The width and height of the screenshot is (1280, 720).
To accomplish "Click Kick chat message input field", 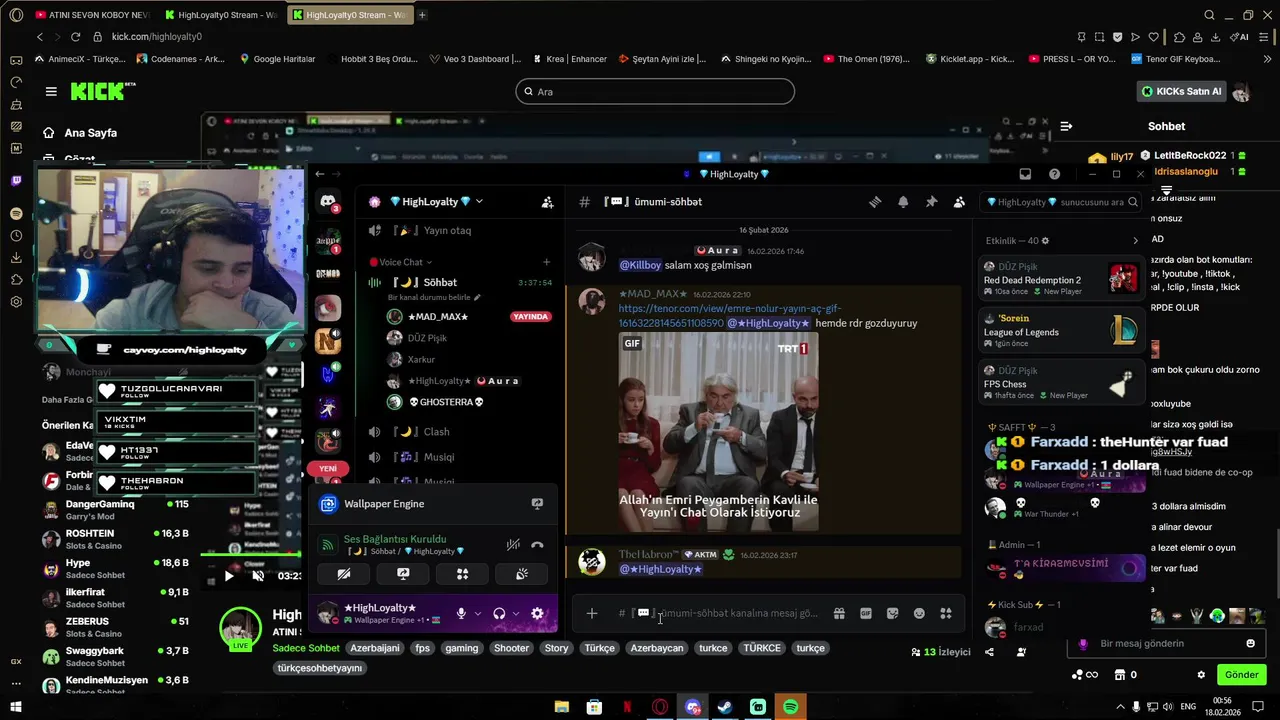I will (1165, 643).
